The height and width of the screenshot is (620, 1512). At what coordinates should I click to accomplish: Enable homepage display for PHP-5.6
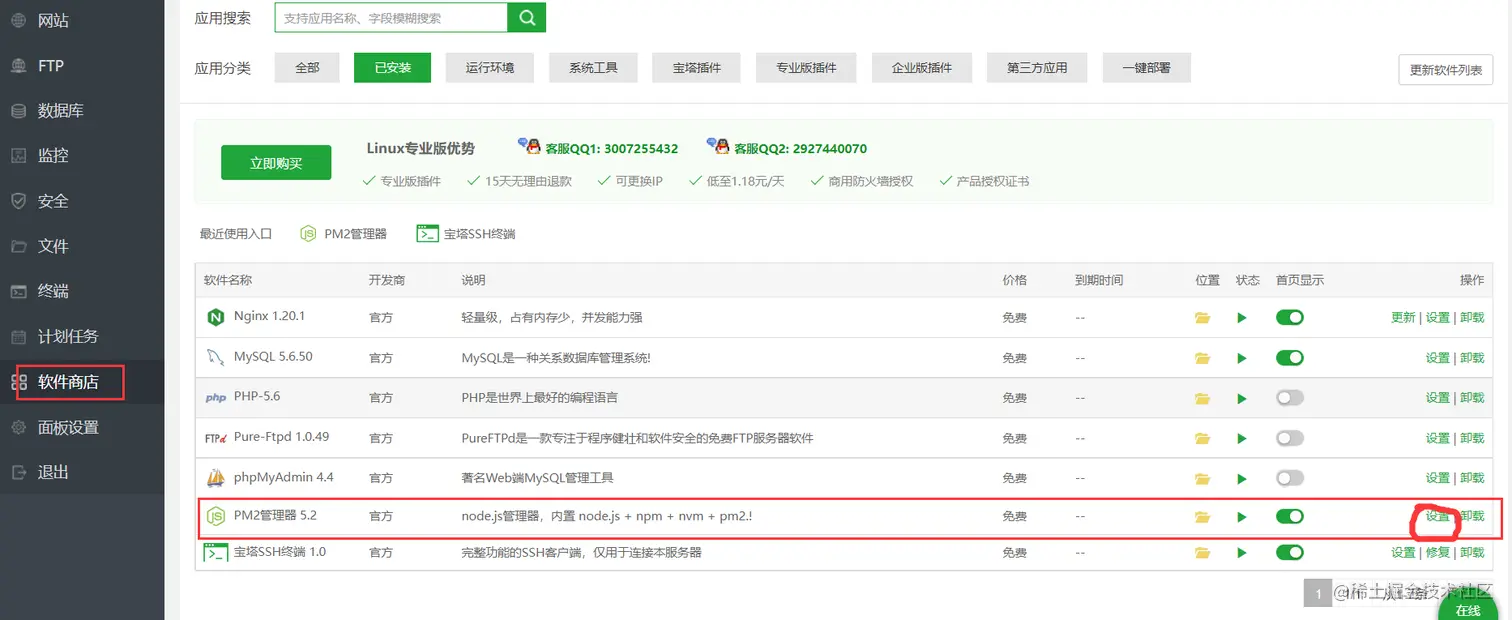click(1290, 397)
